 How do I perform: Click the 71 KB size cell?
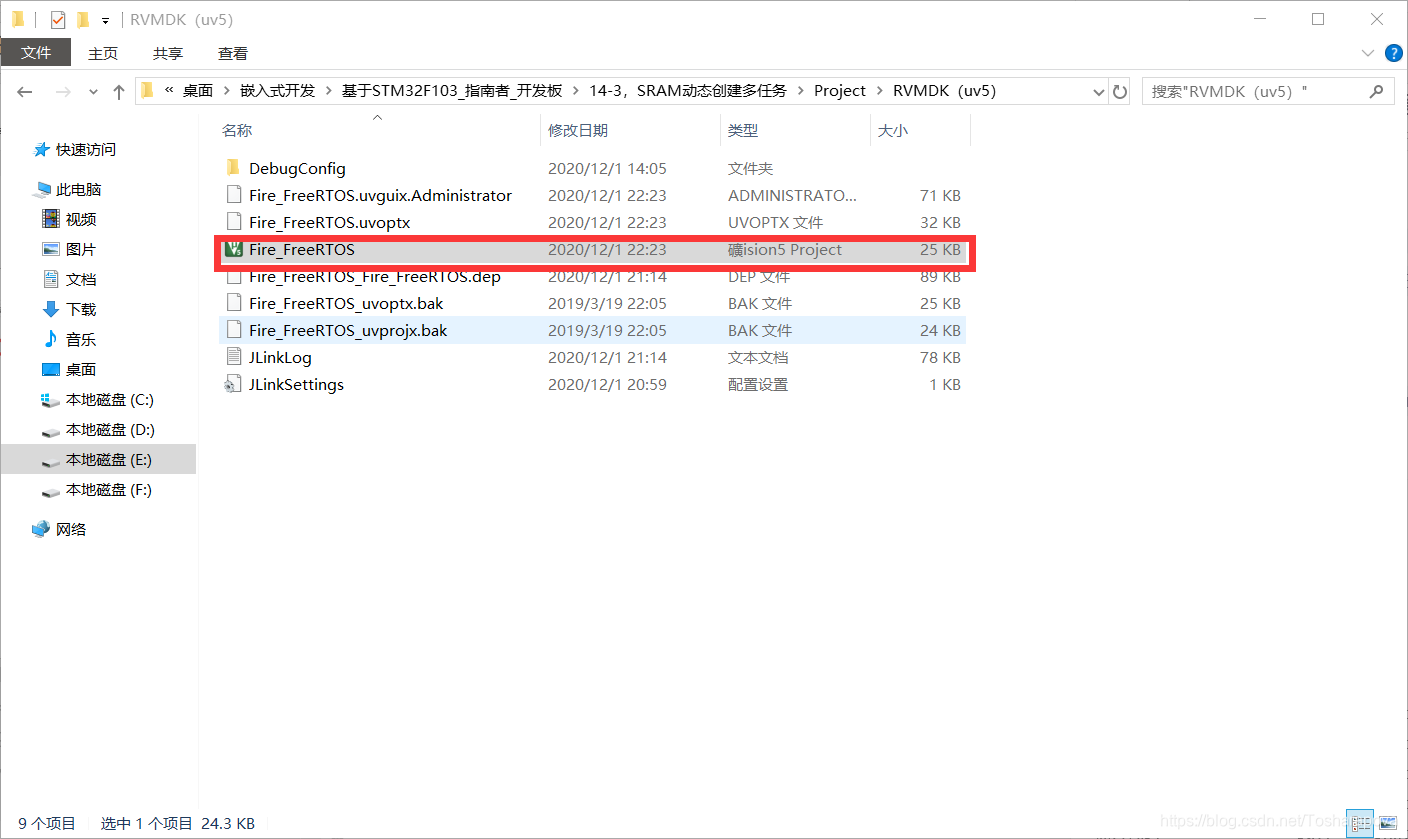(941, 195)
